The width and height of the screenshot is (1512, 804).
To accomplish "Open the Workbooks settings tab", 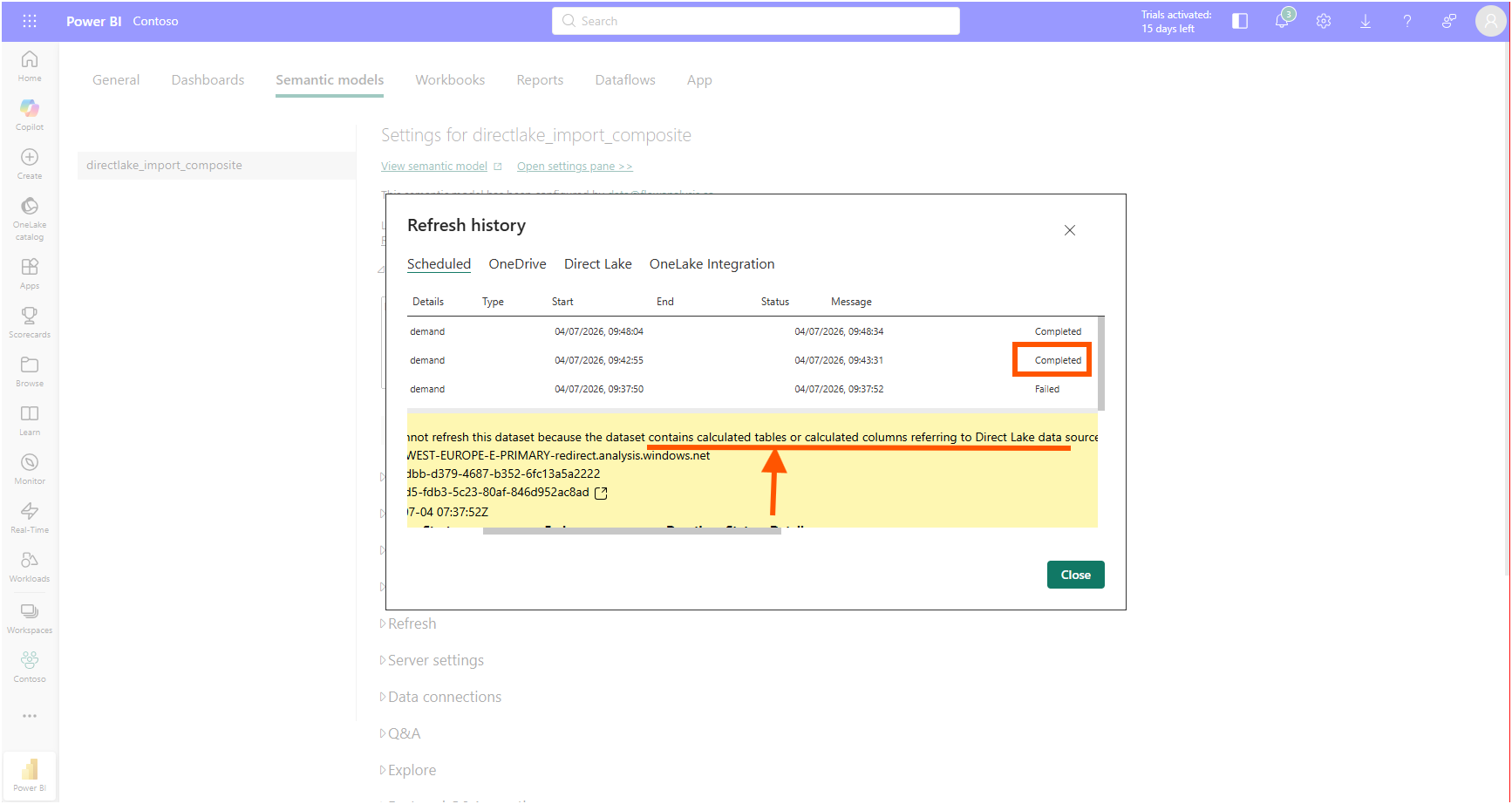I will click(450, 80).
